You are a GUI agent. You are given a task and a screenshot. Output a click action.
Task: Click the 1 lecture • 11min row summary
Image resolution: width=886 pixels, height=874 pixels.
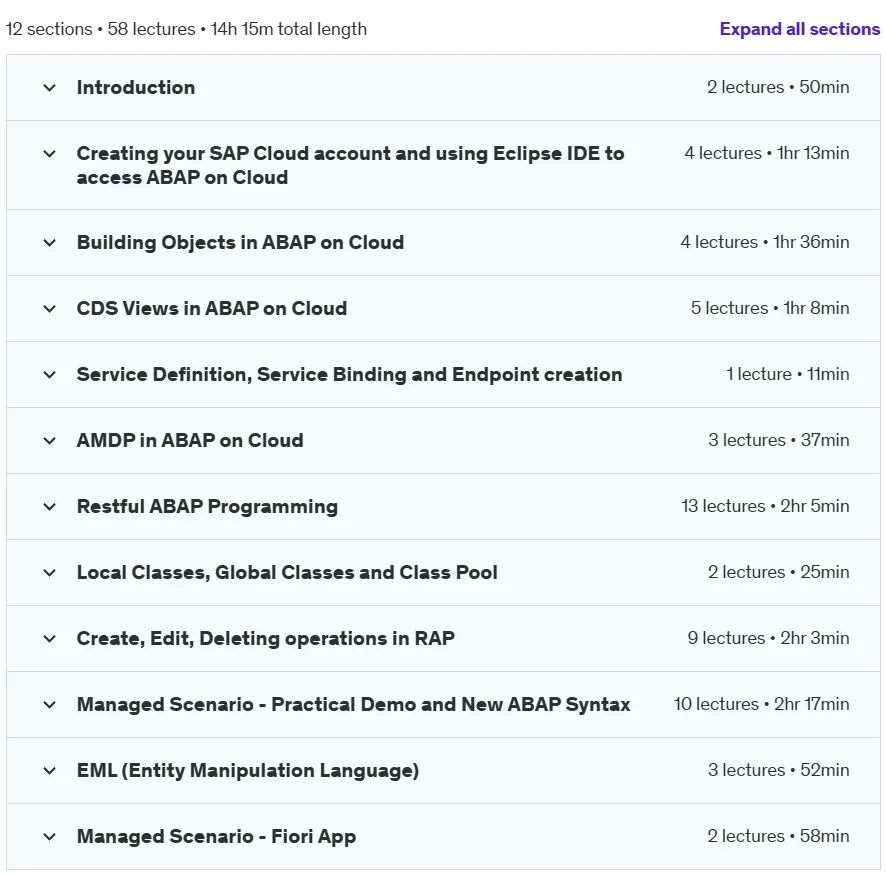pyautogui.click(x=788, y=374)
